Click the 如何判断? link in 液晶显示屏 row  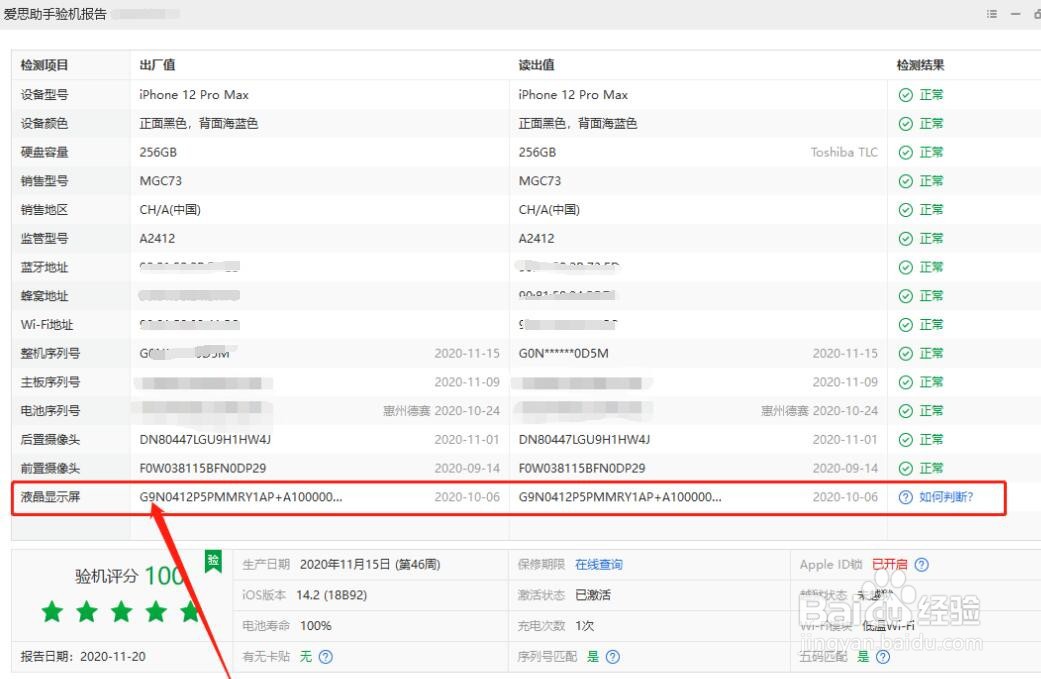point(946,497)
